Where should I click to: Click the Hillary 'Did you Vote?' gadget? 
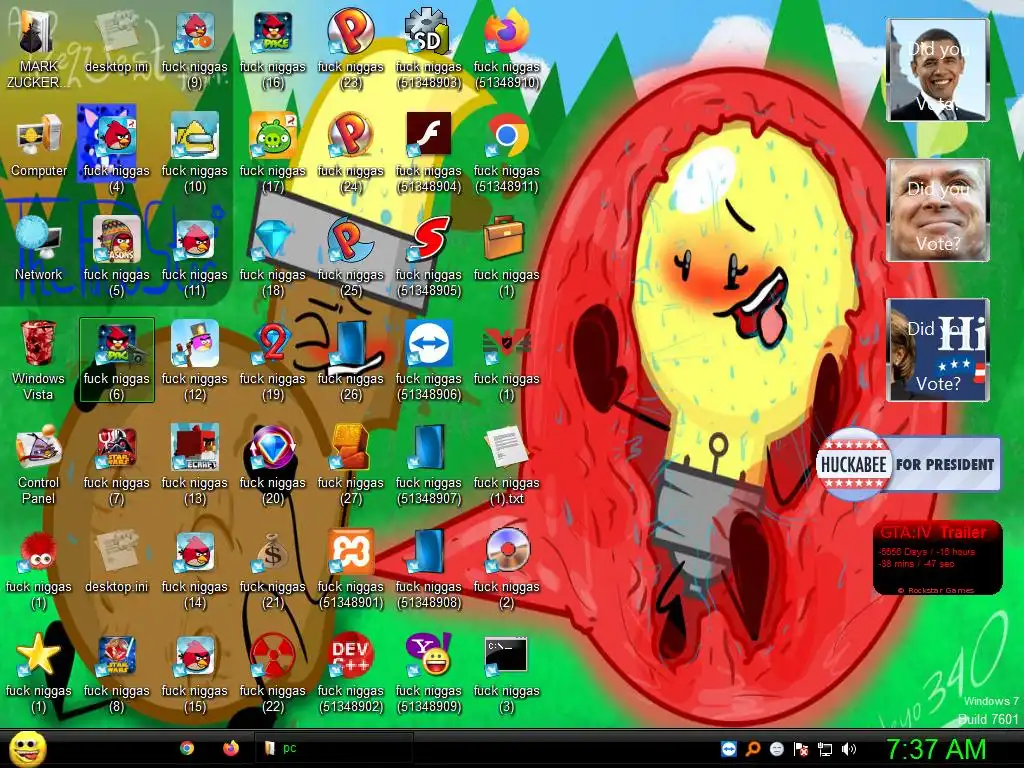(938, 350)
